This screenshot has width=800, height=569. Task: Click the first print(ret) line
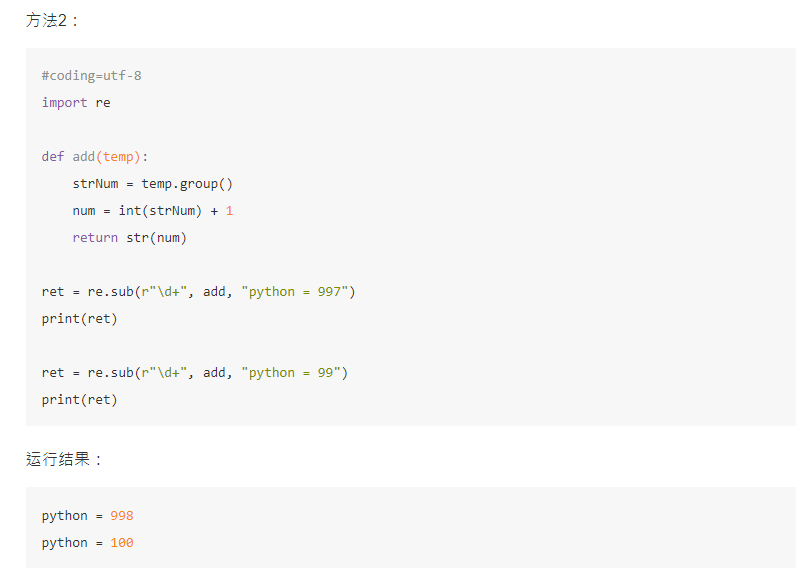(80, 318)
